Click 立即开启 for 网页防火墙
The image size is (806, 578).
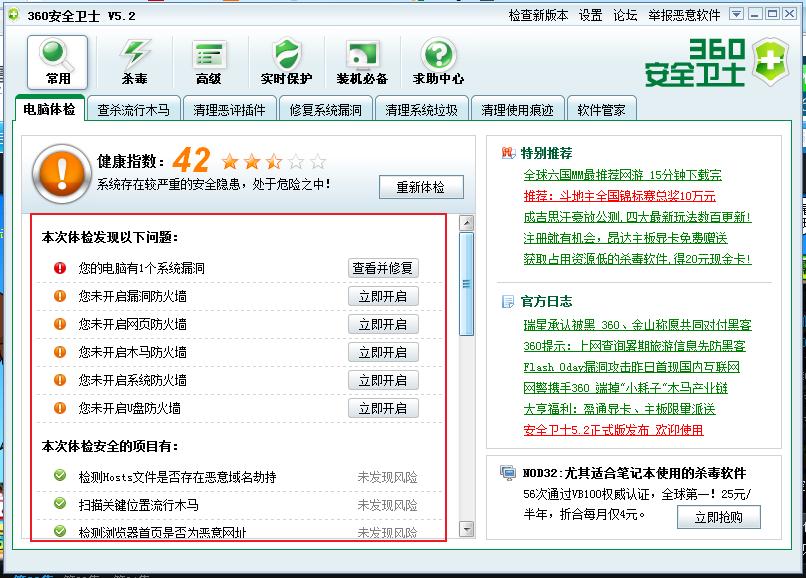383,324
